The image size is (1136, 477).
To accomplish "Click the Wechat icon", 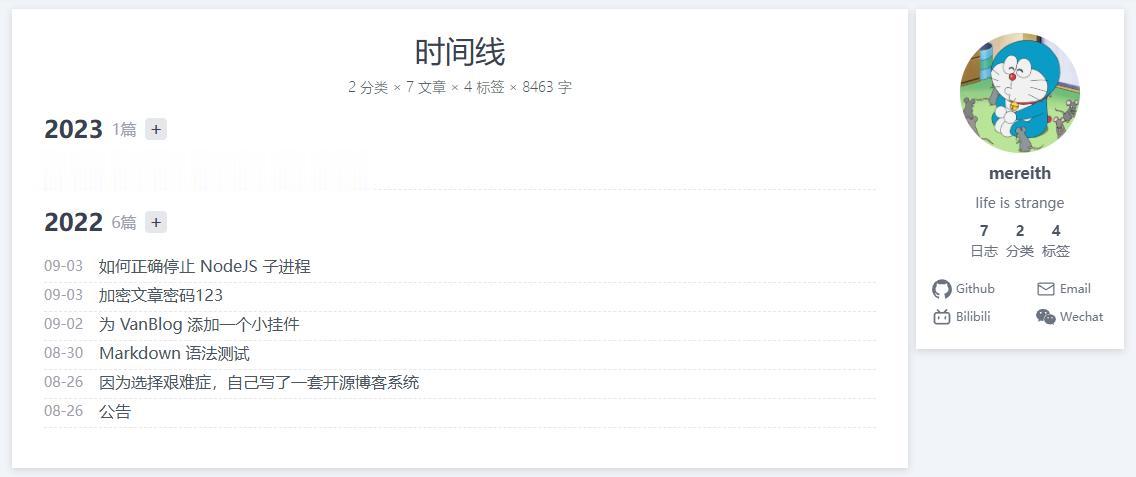I will 1046,317.
